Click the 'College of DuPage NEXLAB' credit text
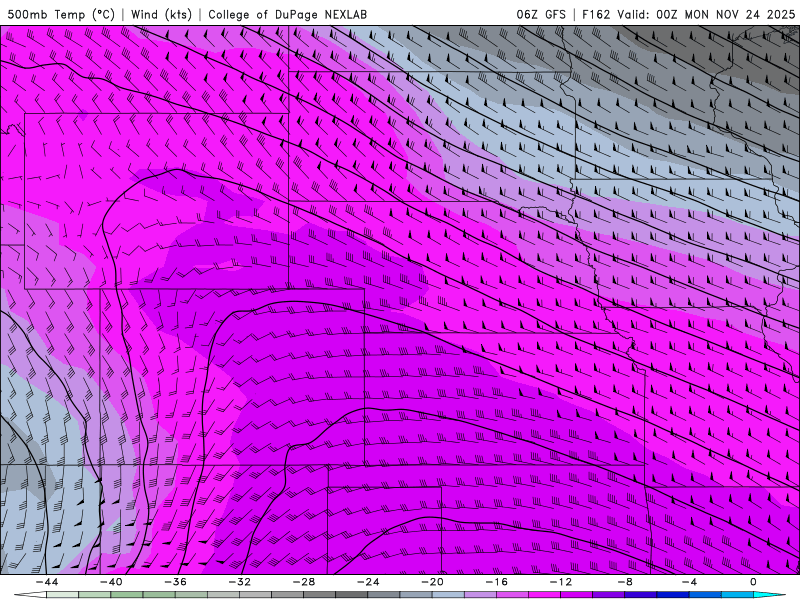The image size is (800, 600). pos(287,15)
